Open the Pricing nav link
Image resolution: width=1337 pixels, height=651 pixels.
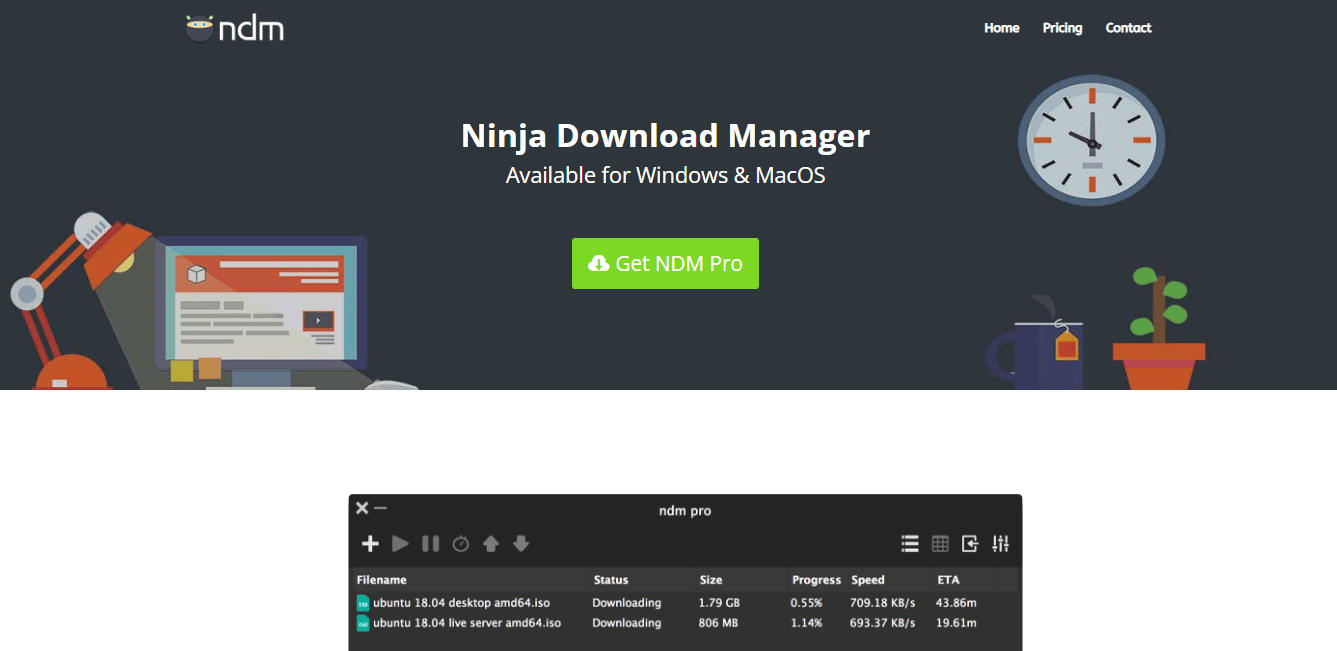click(x=1062, y=28)
